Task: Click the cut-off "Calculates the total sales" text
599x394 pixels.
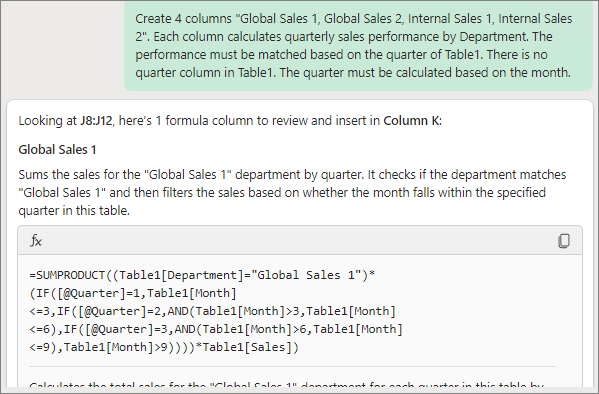Action: pyautogui.click(x=287, y=386)
